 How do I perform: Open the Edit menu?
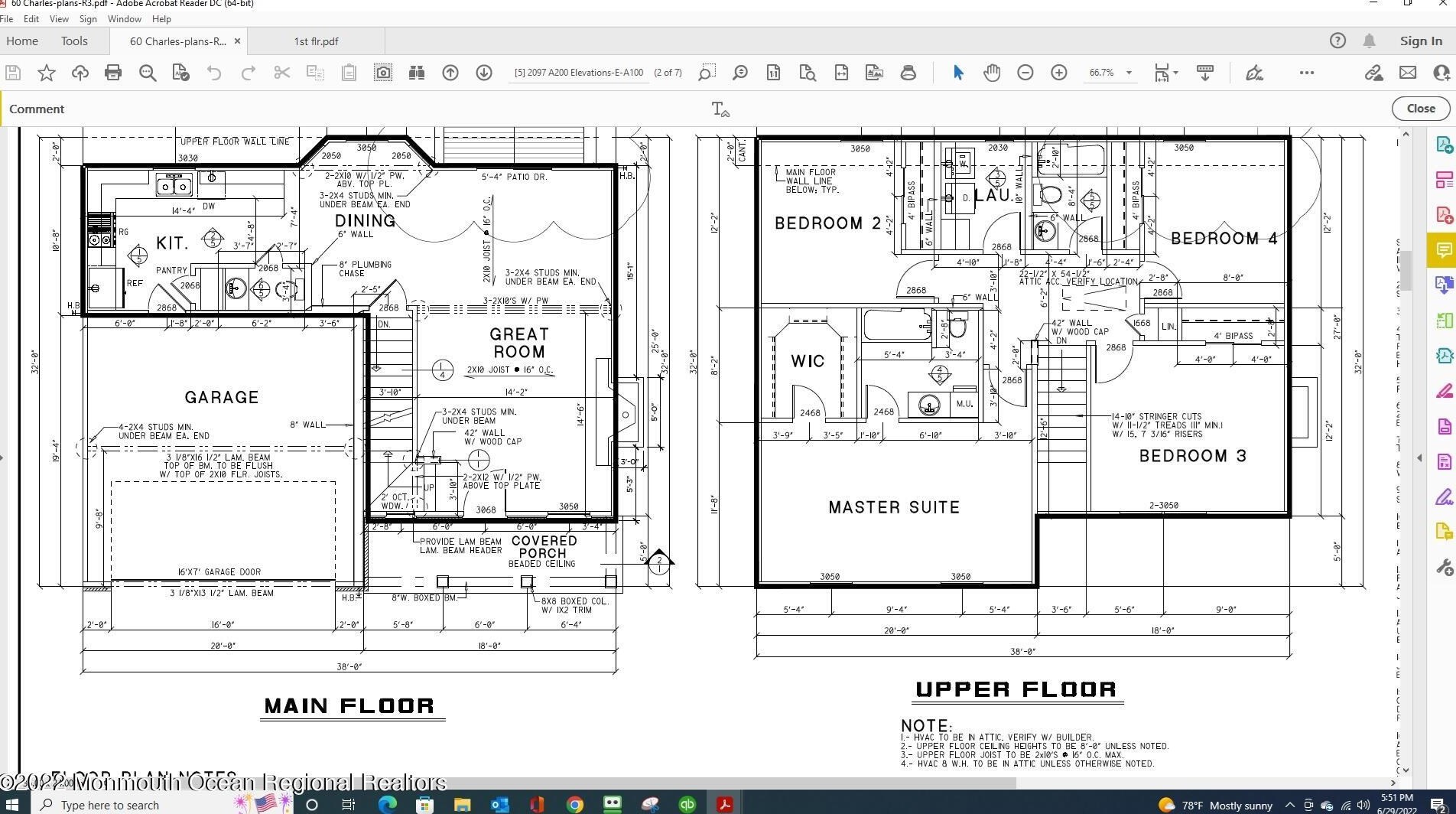tap(31, 18)
